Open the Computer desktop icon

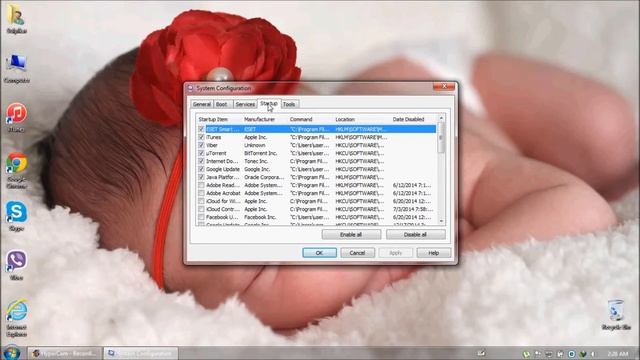(x=16, y=68)
